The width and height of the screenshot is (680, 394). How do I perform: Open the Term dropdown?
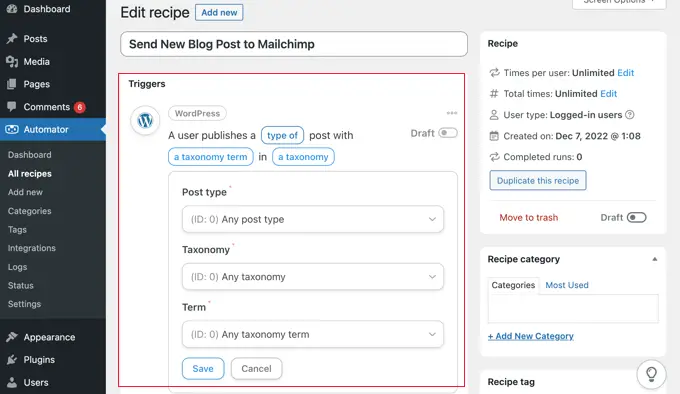[x=313, y=334]
